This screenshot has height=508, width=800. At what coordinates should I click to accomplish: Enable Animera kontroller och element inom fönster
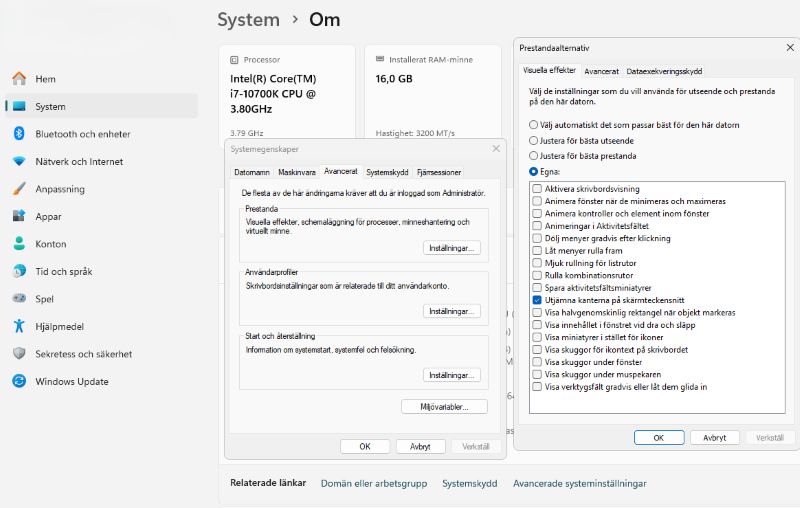click(x=537, y=214)
